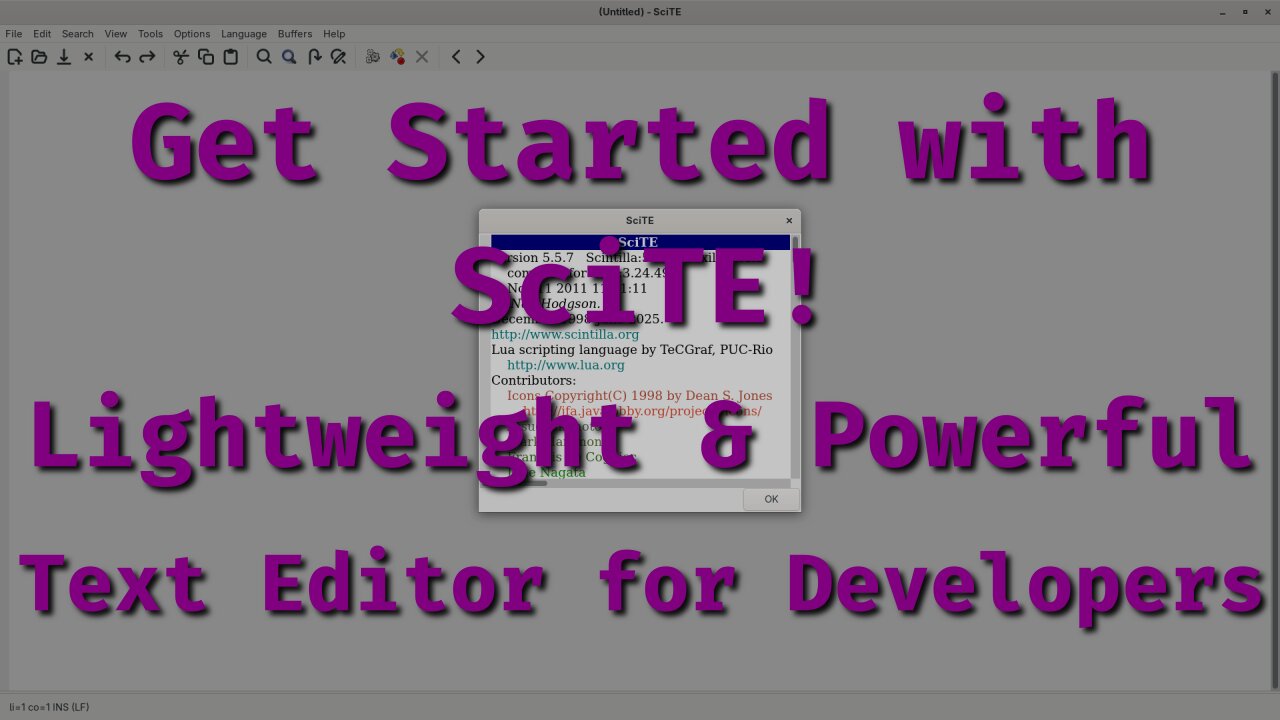Click the Compile gears toolbar icon

[x=373, y=57]
